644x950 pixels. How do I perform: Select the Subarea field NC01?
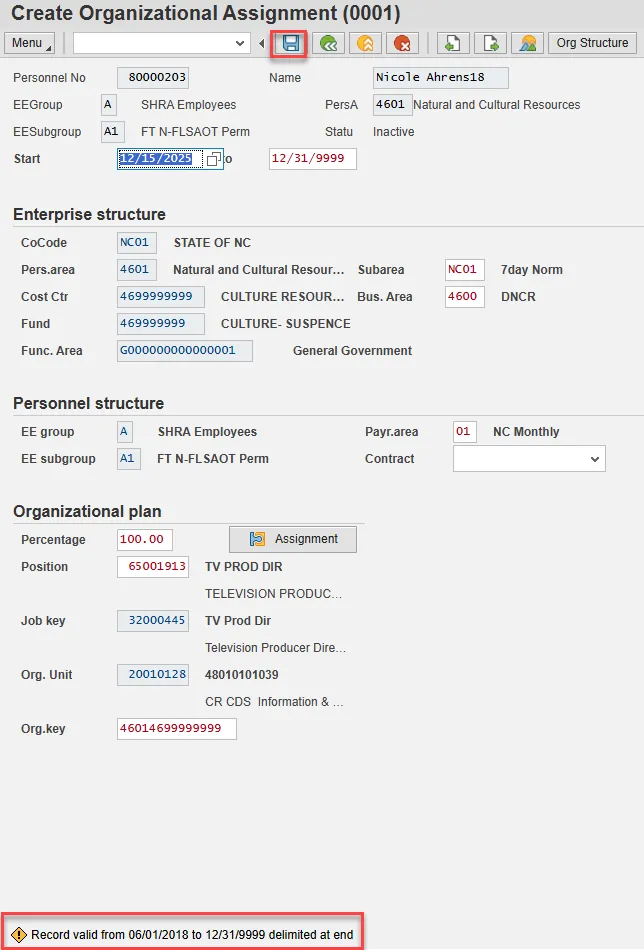pyautogui.click(x=464, y=270)
